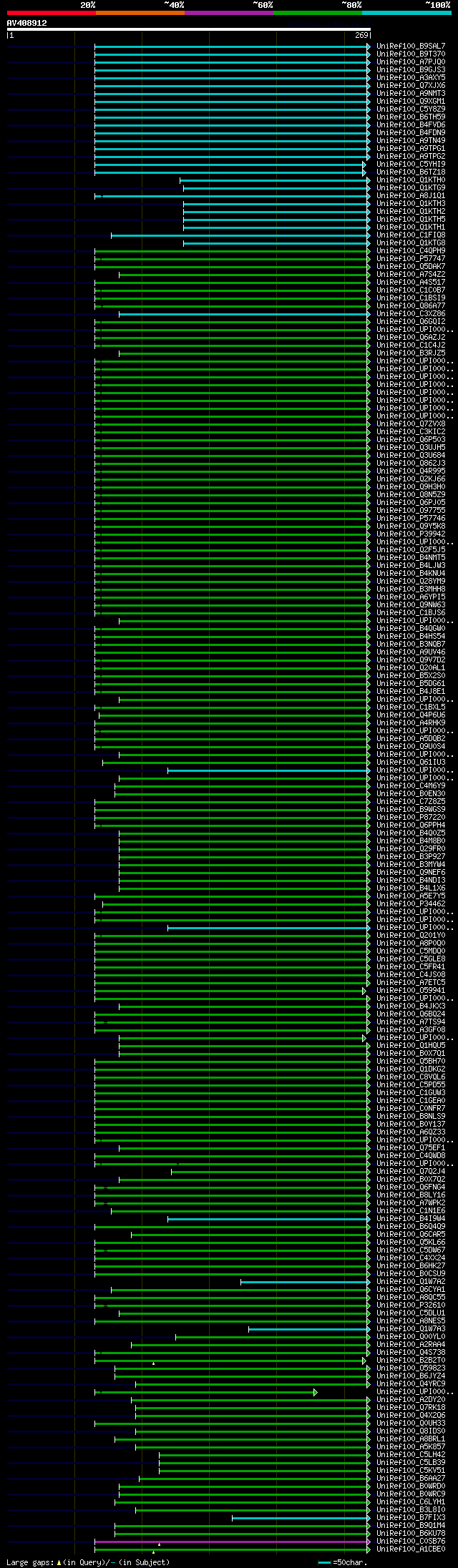Click the magenta alignment bar for UniRef100_C0SB76
This screenshot has width=458, height=1568.
point(232,1542)
